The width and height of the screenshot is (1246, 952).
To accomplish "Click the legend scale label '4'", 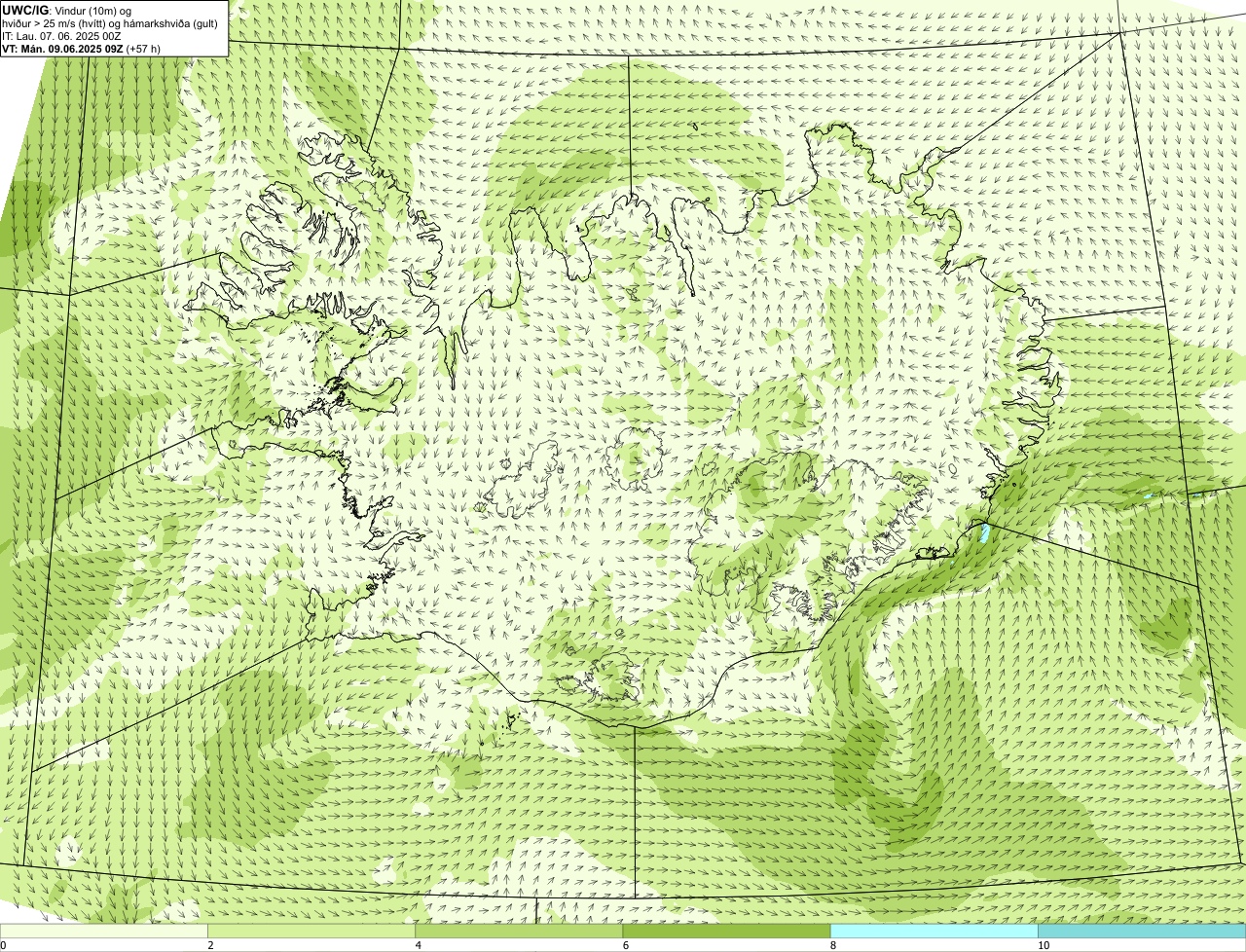I will pyautogui.click(x=418, y=945).
